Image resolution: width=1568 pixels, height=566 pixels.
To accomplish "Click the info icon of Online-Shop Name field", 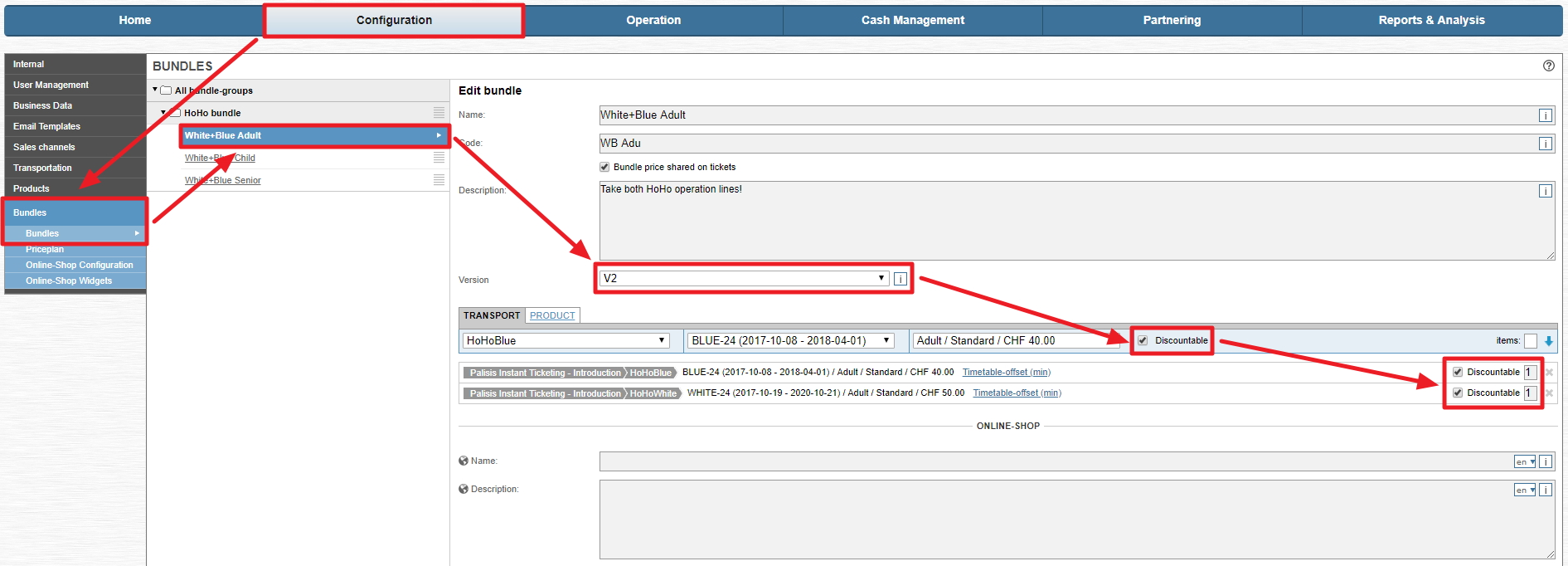I will pyautogui.click(x=1546, y=461).
